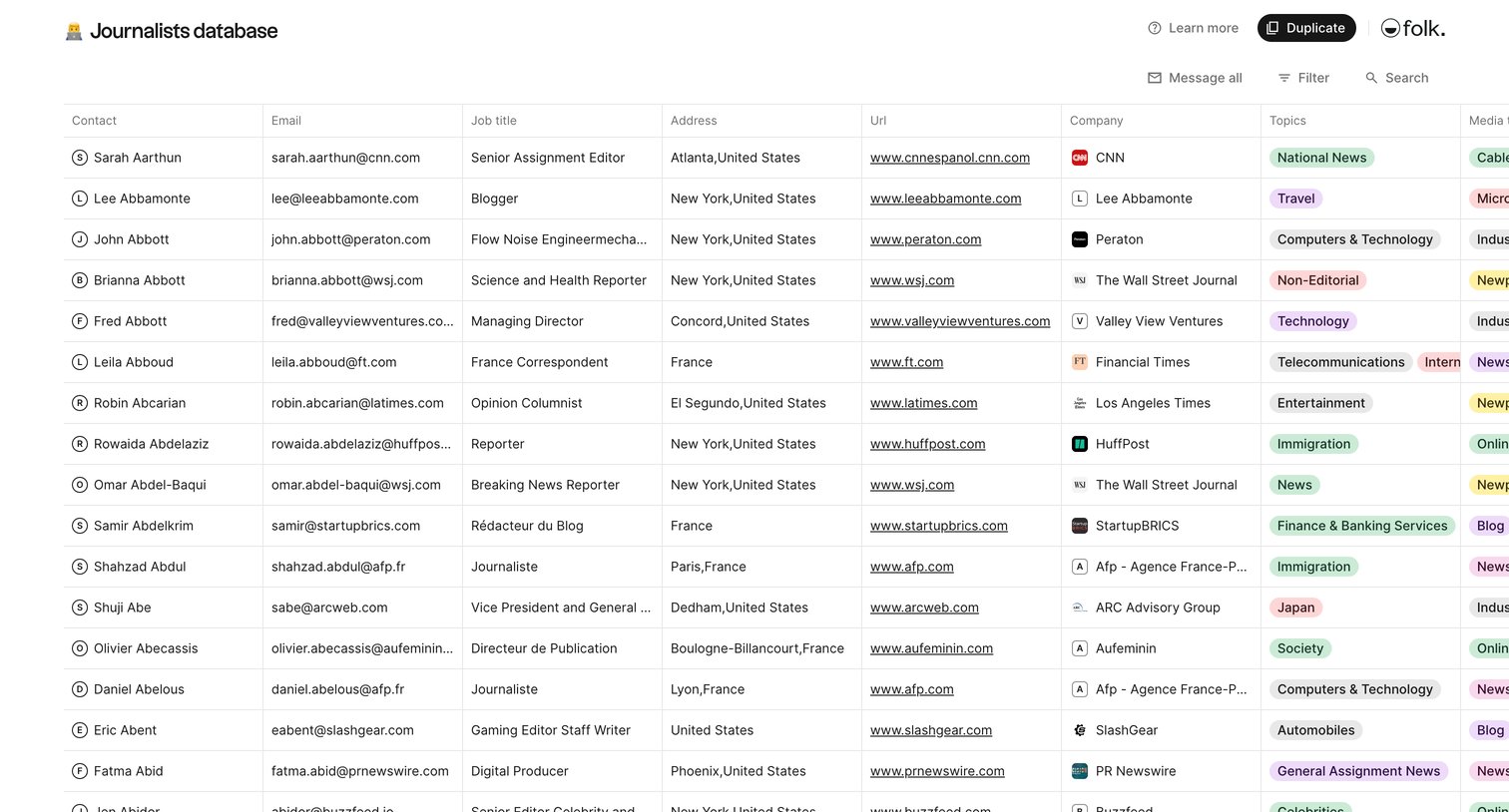Open the www.startupbrics.com link

click(939, 526)
